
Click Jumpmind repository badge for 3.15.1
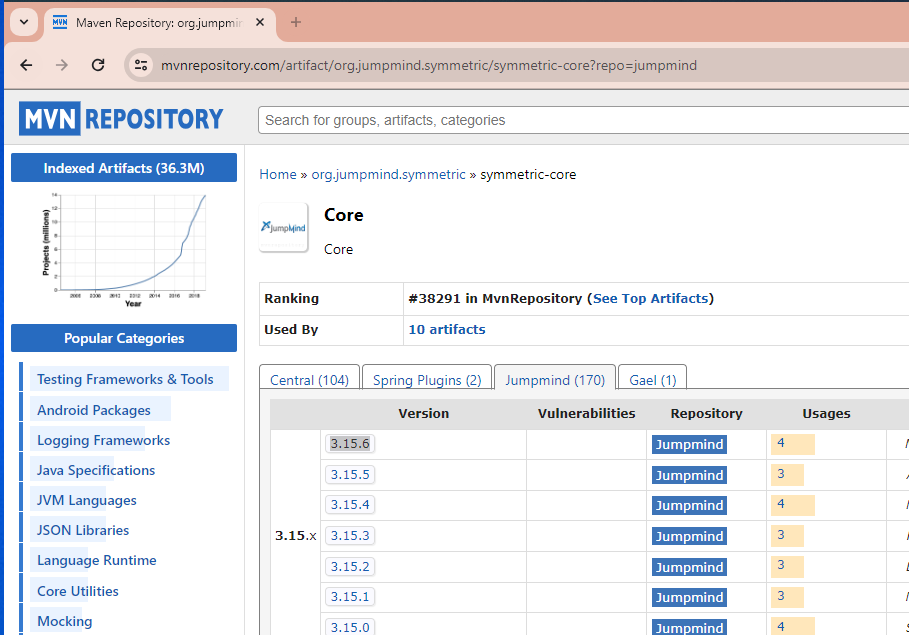point(689,597)
